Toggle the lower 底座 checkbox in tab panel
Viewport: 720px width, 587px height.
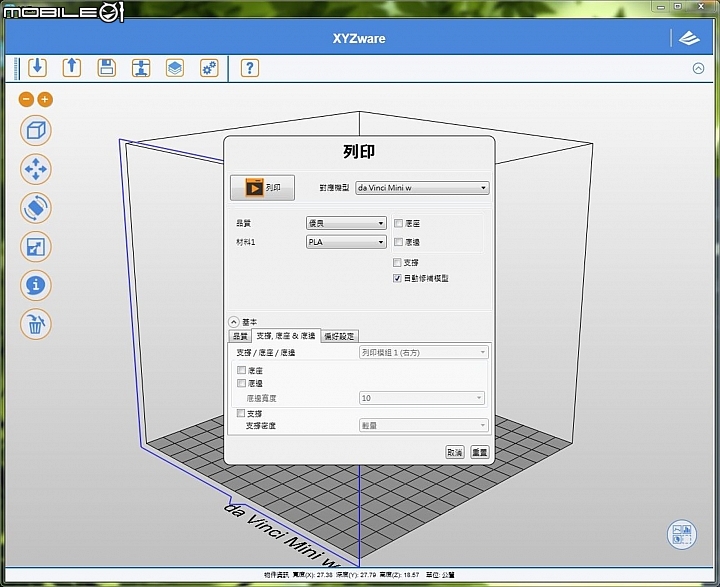pyautogui.click(x=242, y=370)
